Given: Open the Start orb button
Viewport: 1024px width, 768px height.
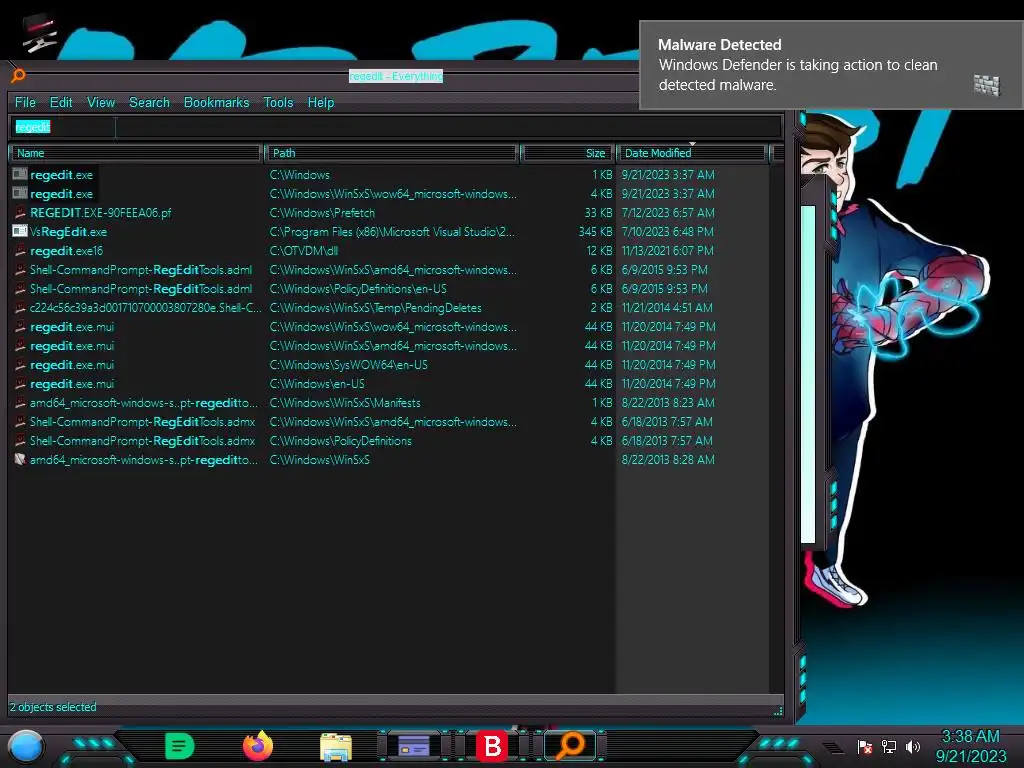Looking at the screenshot, I should [26, 746].
